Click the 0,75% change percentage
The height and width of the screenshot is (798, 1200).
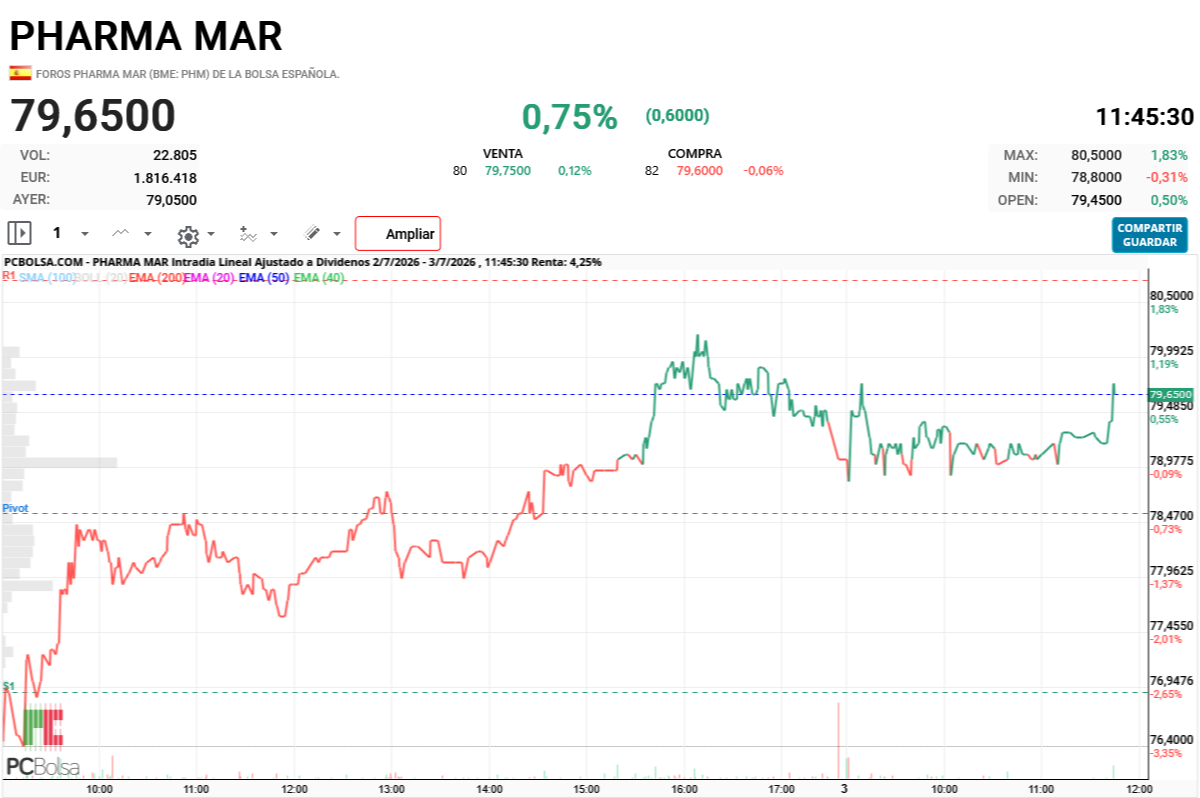pyautogui.click(x=570, y=117)
